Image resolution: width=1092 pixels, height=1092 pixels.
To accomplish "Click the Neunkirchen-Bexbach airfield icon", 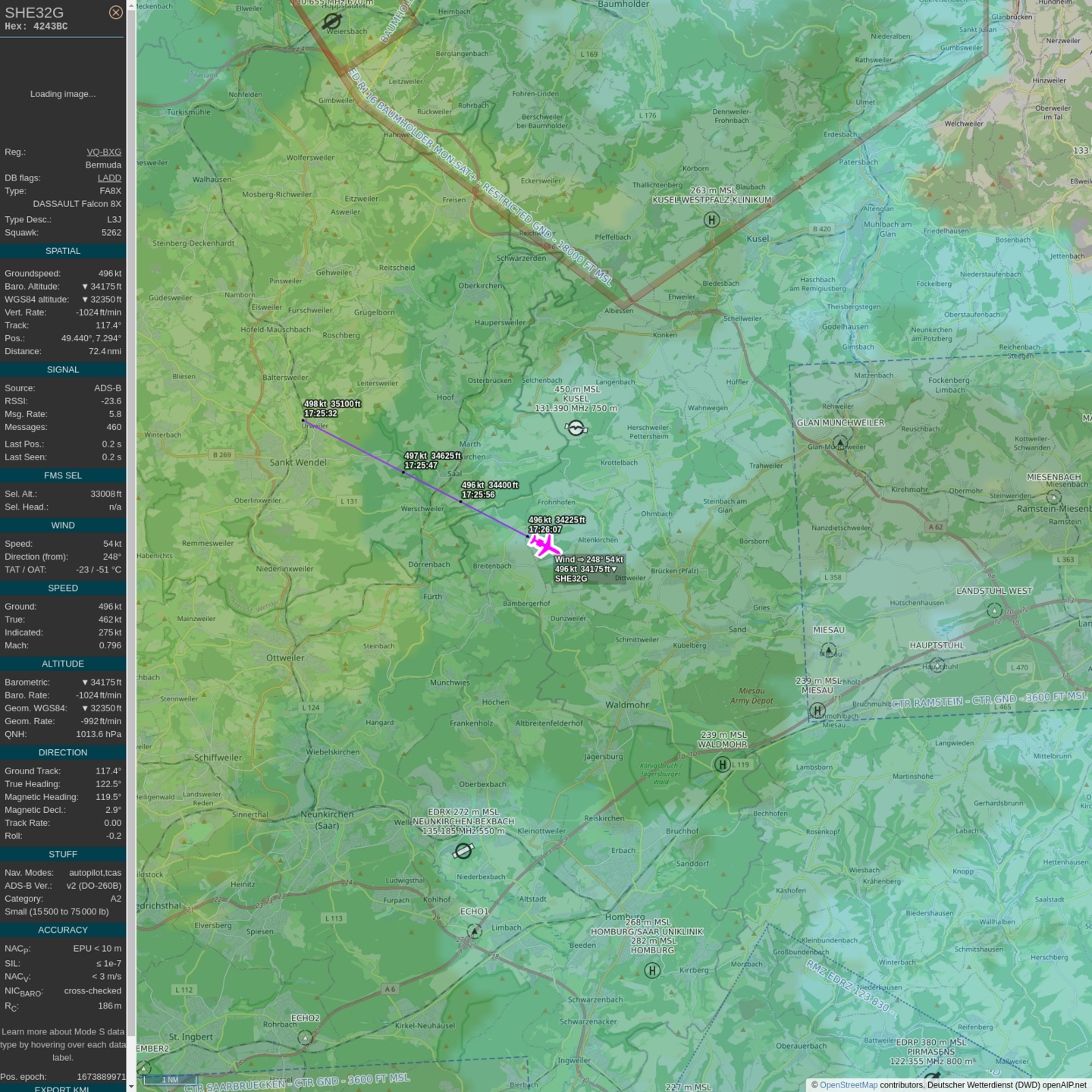I will tap(463, 851).
